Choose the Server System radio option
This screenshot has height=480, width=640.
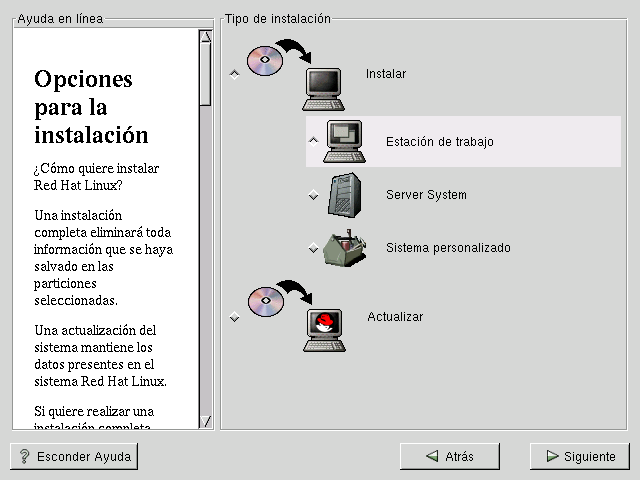point(314,195)
